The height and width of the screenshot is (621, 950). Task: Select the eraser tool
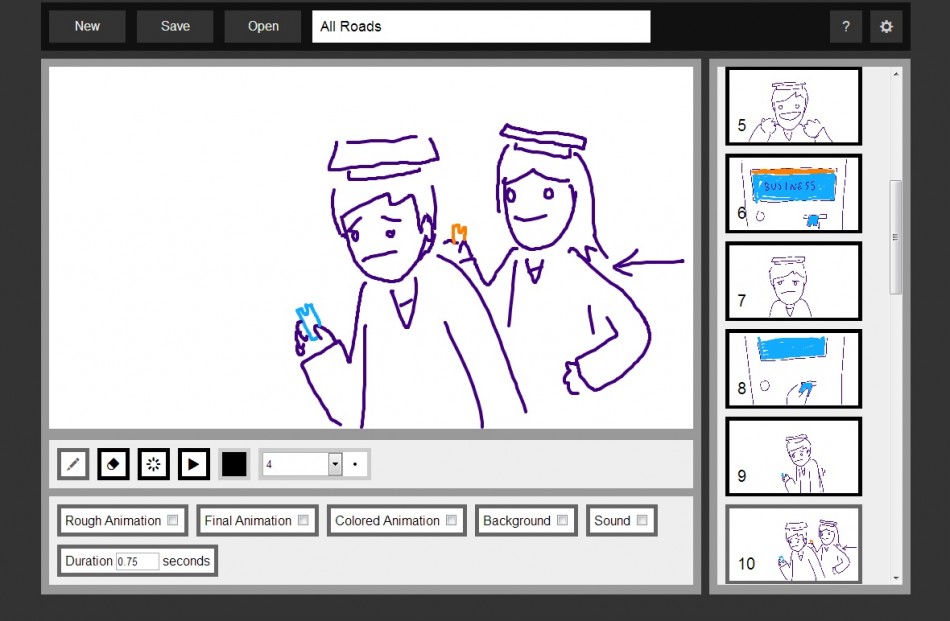(x=113, y=464)
